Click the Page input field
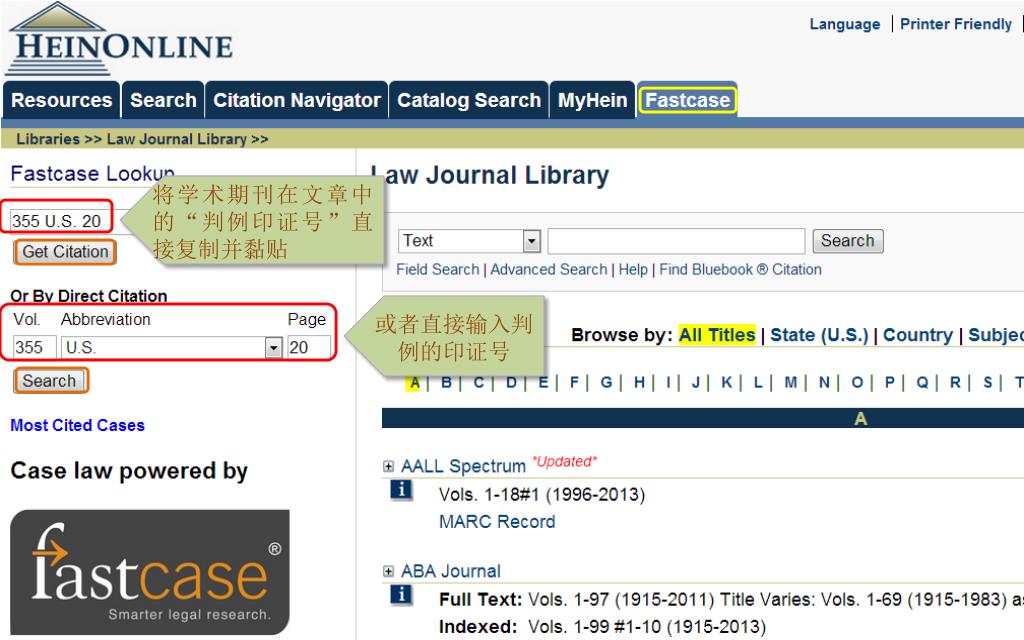1024x640 pixels. coord(309,347)
